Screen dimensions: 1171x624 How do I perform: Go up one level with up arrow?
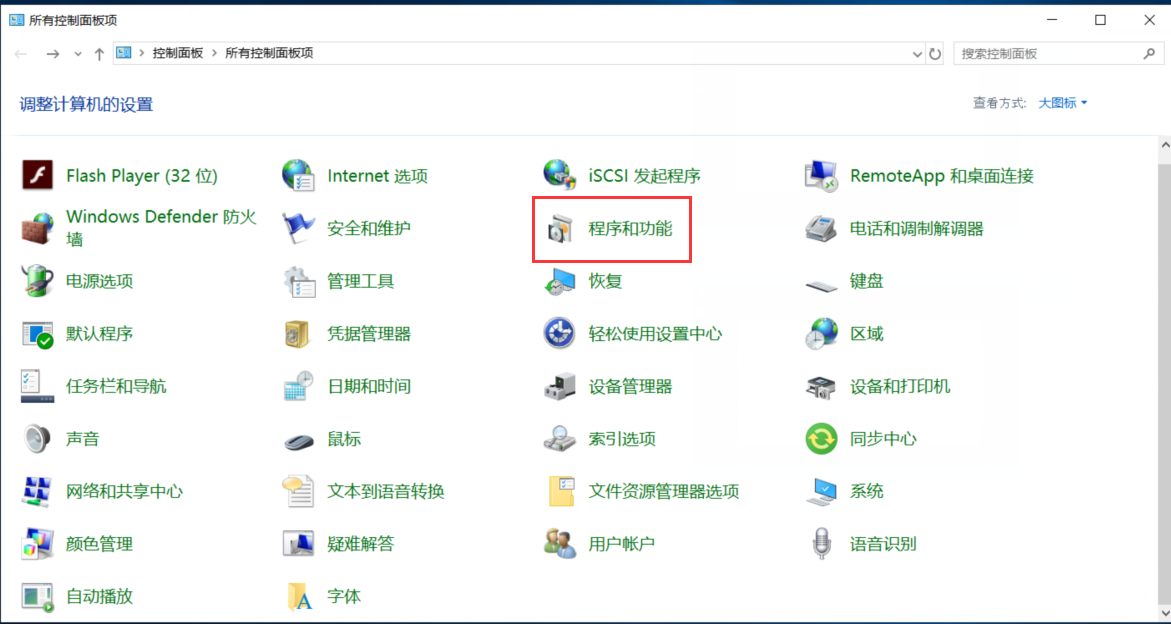pyautogui.click(x=99, y=54)
